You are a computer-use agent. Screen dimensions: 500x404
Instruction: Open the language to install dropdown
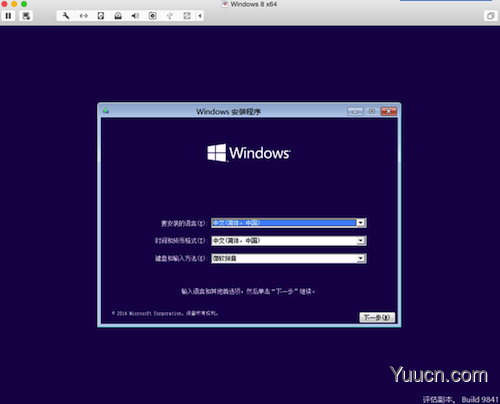(289, 223)
